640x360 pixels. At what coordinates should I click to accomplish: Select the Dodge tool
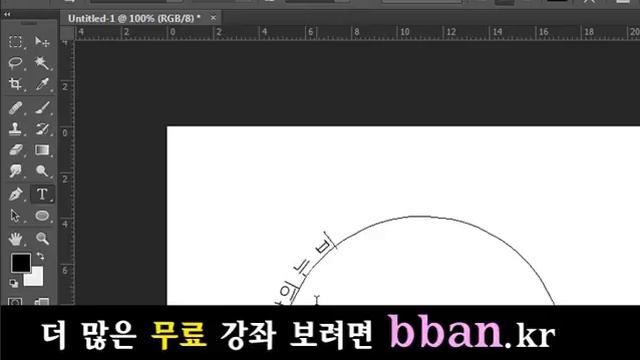[42, 171]
